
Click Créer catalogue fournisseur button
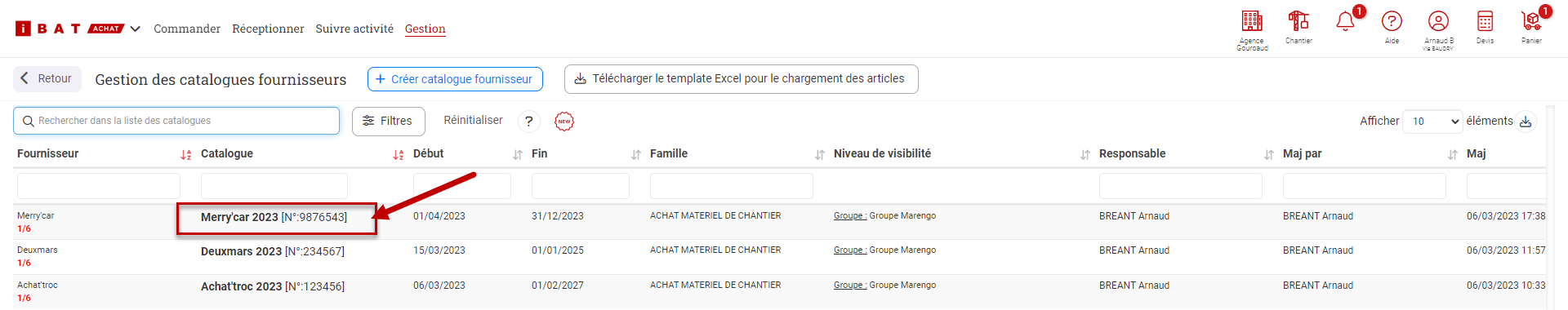(x=455, y=79)
